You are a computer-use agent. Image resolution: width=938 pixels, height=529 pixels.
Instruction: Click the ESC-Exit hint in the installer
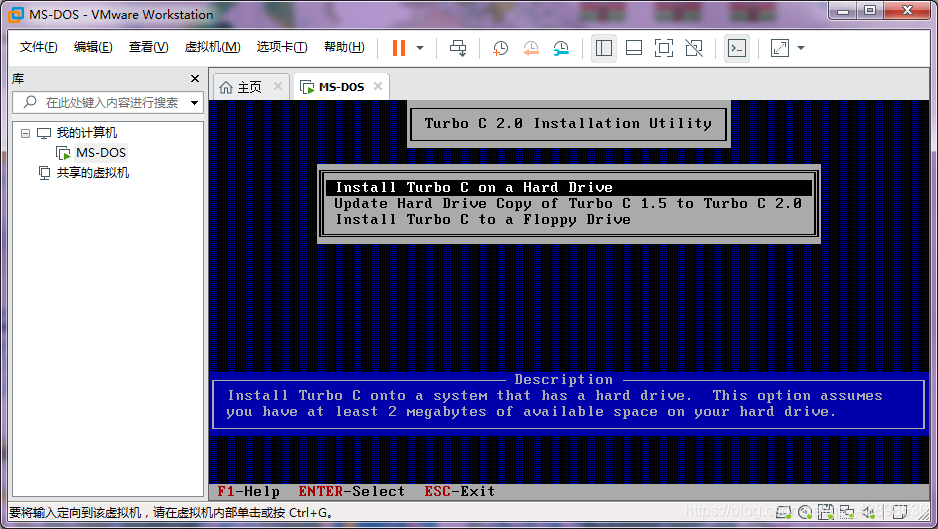[x=459, y=492]
